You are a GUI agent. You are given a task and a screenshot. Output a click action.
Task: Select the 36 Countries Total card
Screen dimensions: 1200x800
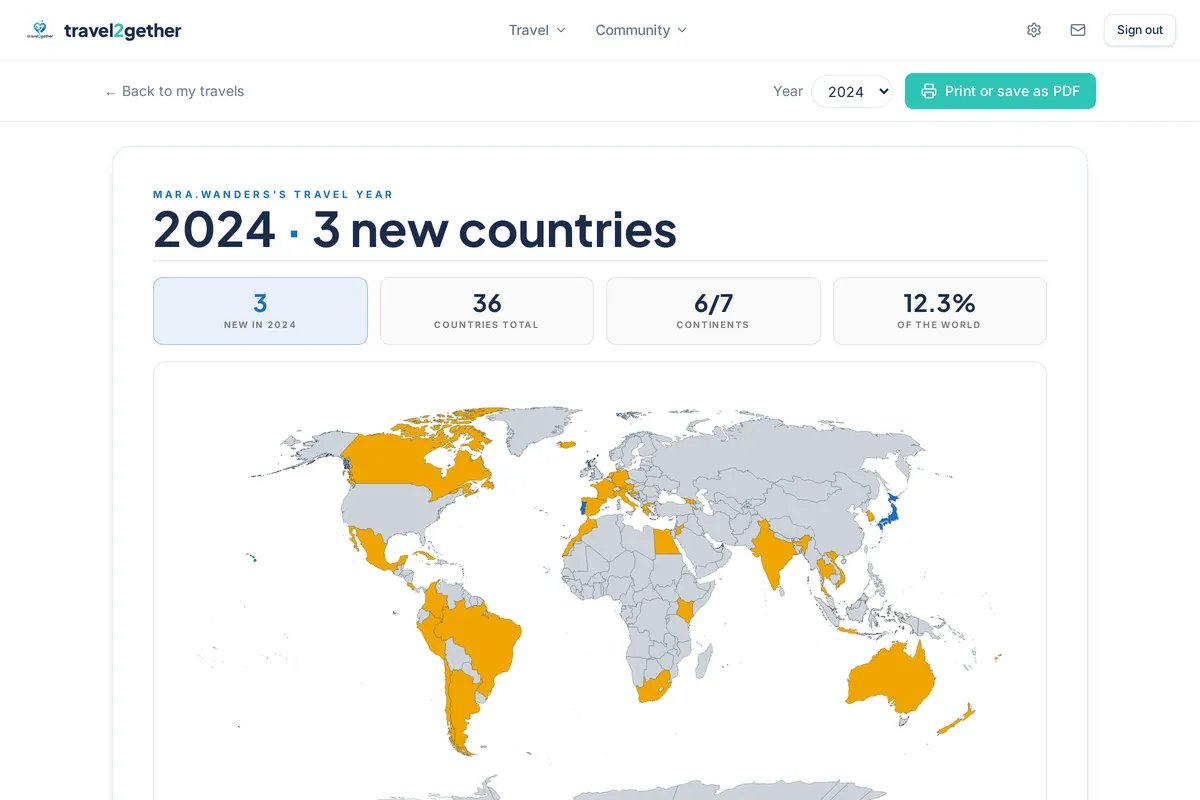(x=487, y=311)
